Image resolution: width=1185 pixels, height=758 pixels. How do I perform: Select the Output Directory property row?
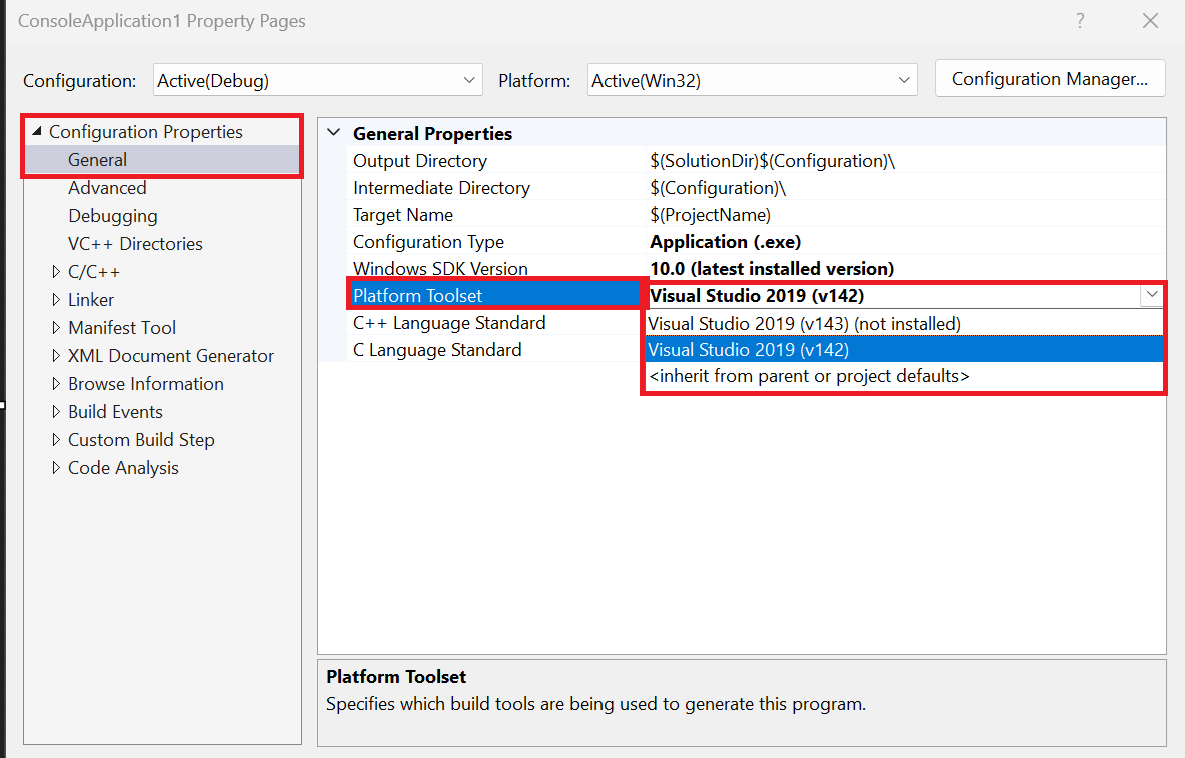(756, 161)
